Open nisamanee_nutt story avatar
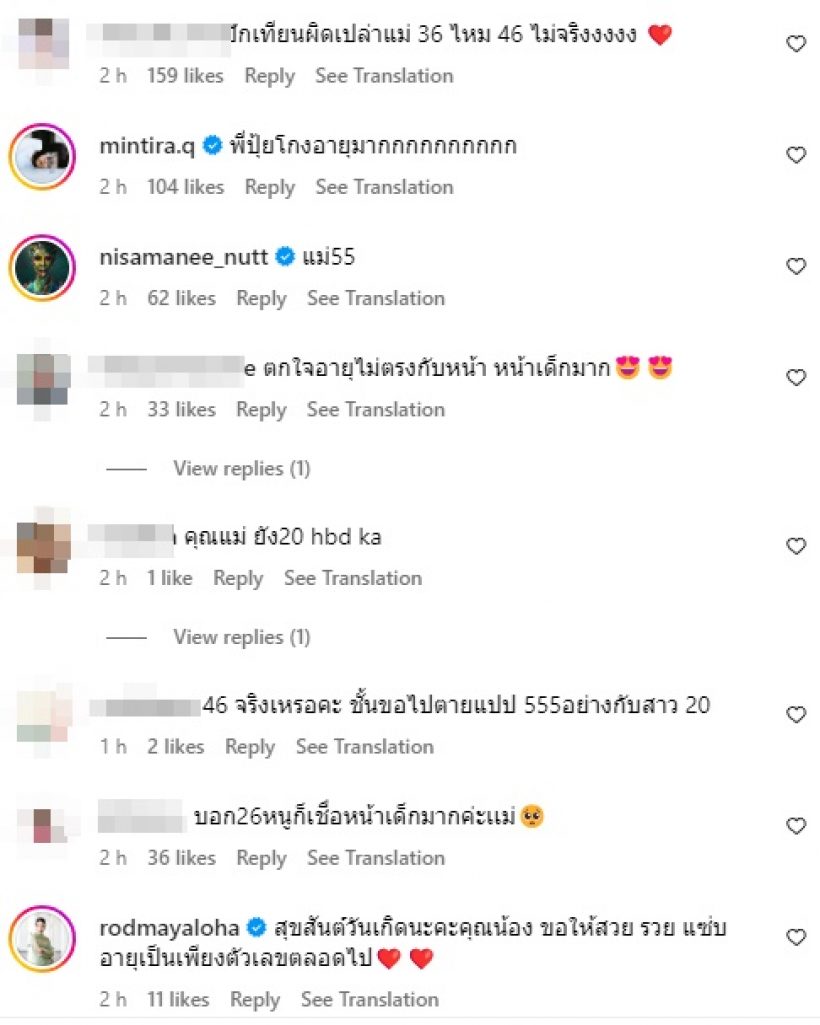The width and height of the screenshot is (820, 1025). click(42, 267)
